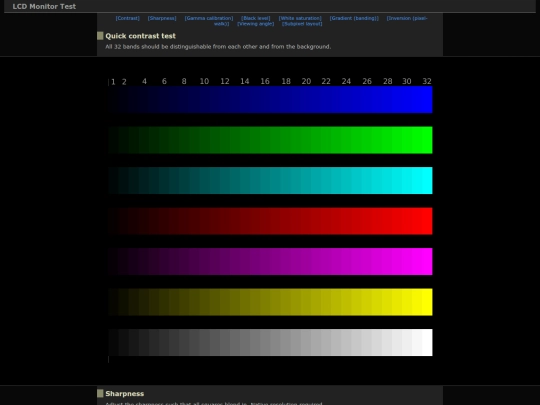Click band number label "28"
The image size is (540, 405).
click(x=387, y=81)
